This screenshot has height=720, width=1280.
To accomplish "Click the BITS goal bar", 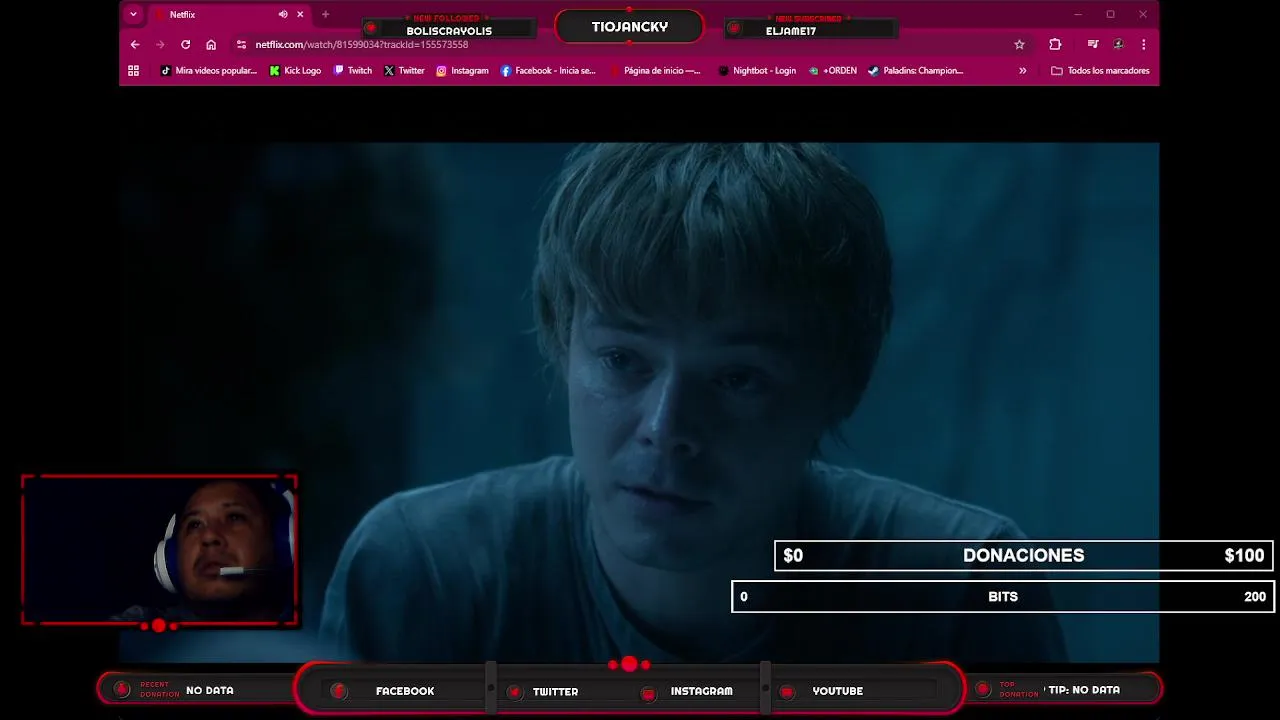I will [1003, 596].
